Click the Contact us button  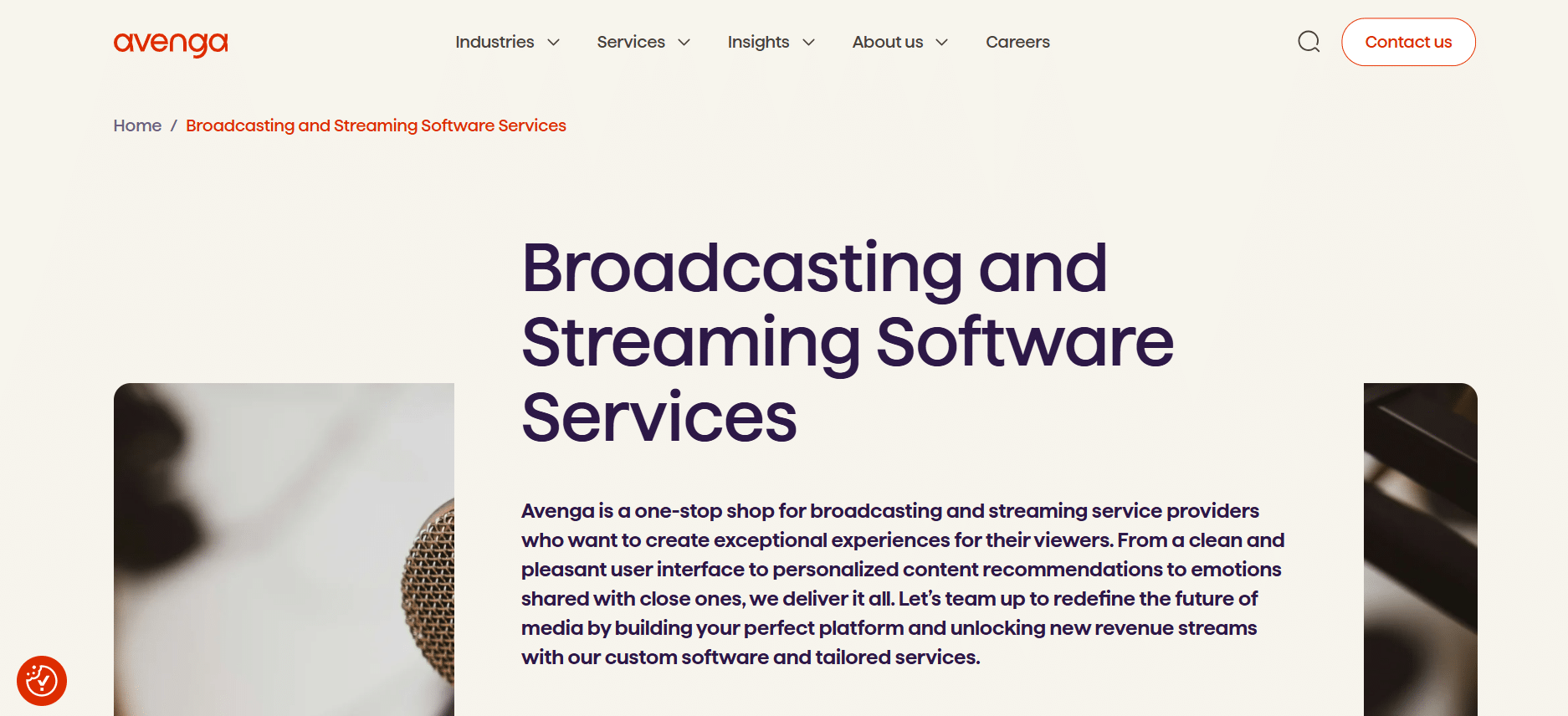[x=1408, y=42]
